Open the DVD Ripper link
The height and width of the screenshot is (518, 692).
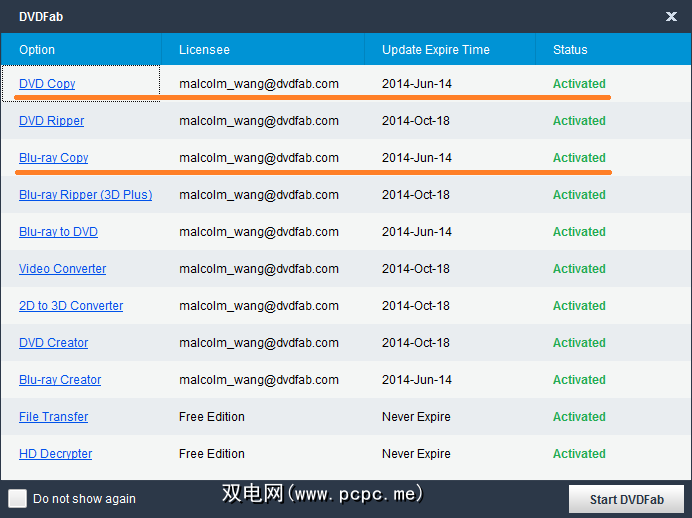51,121
